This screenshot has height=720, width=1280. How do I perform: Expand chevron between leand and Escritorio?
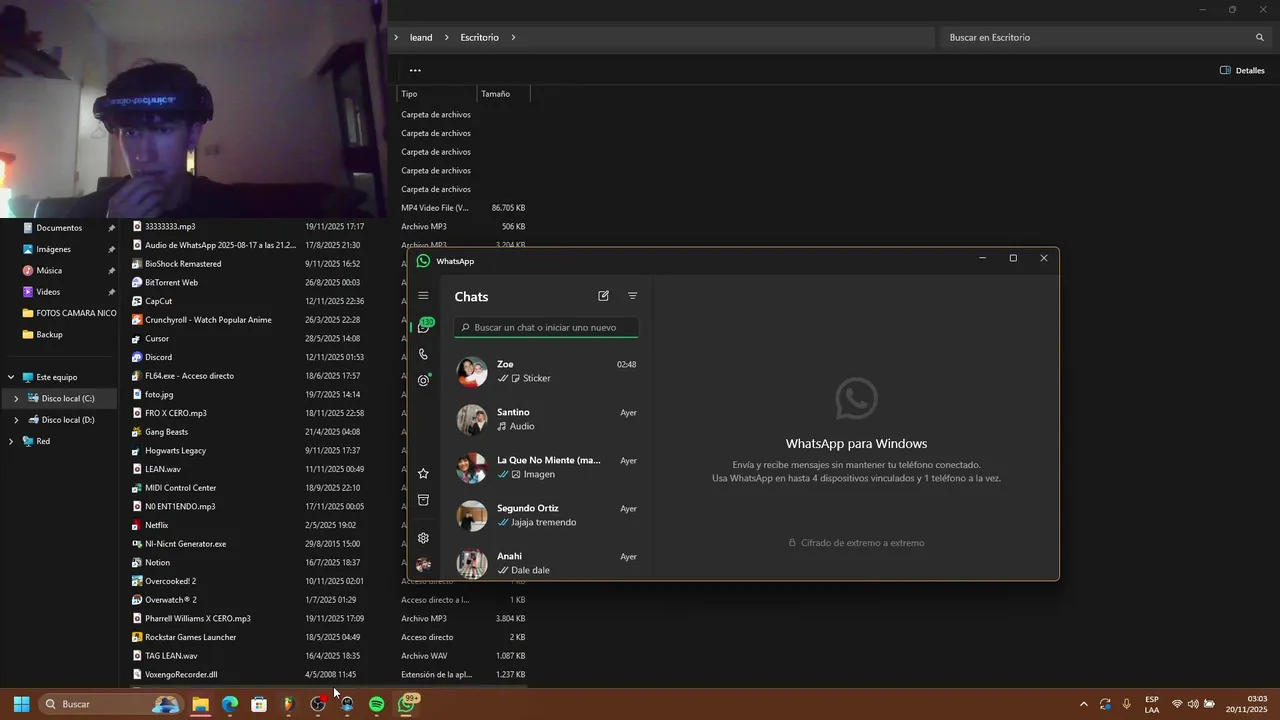[447, 37]
